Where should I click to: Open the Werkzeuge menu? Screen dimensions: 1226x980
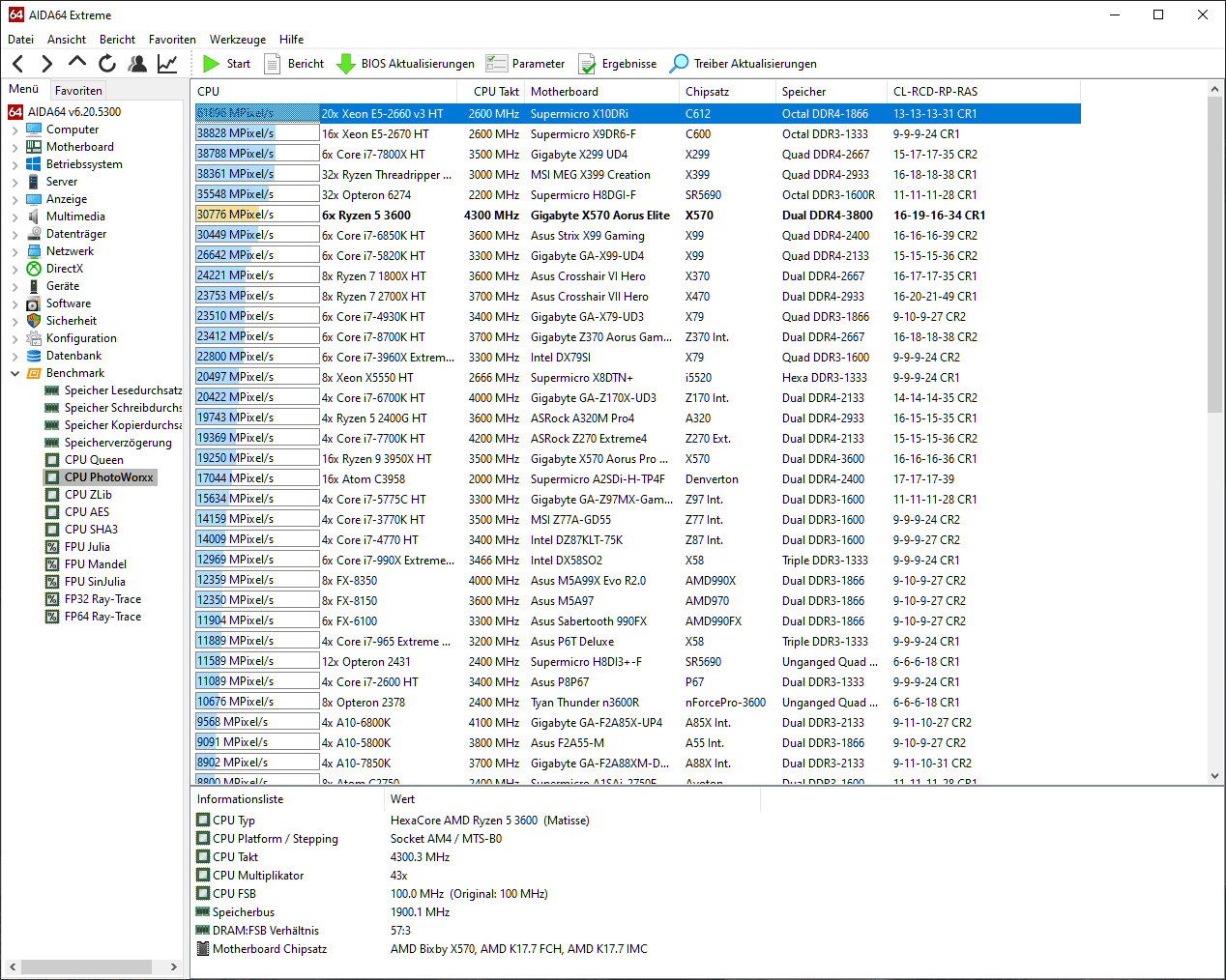(x=238, y=40)
